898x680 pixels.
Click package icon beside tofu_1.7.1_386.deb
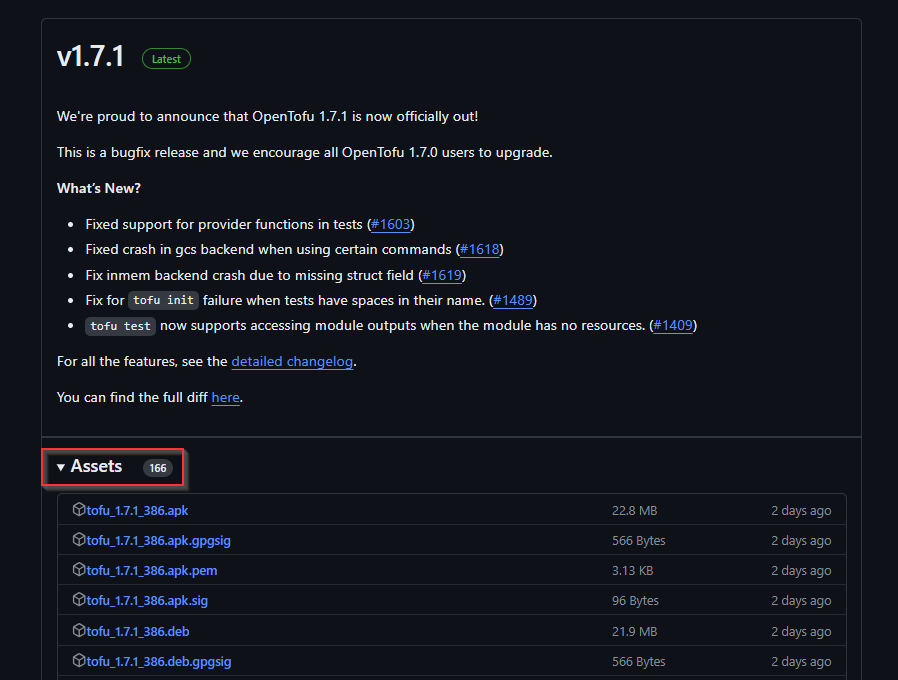click(79, 630)
